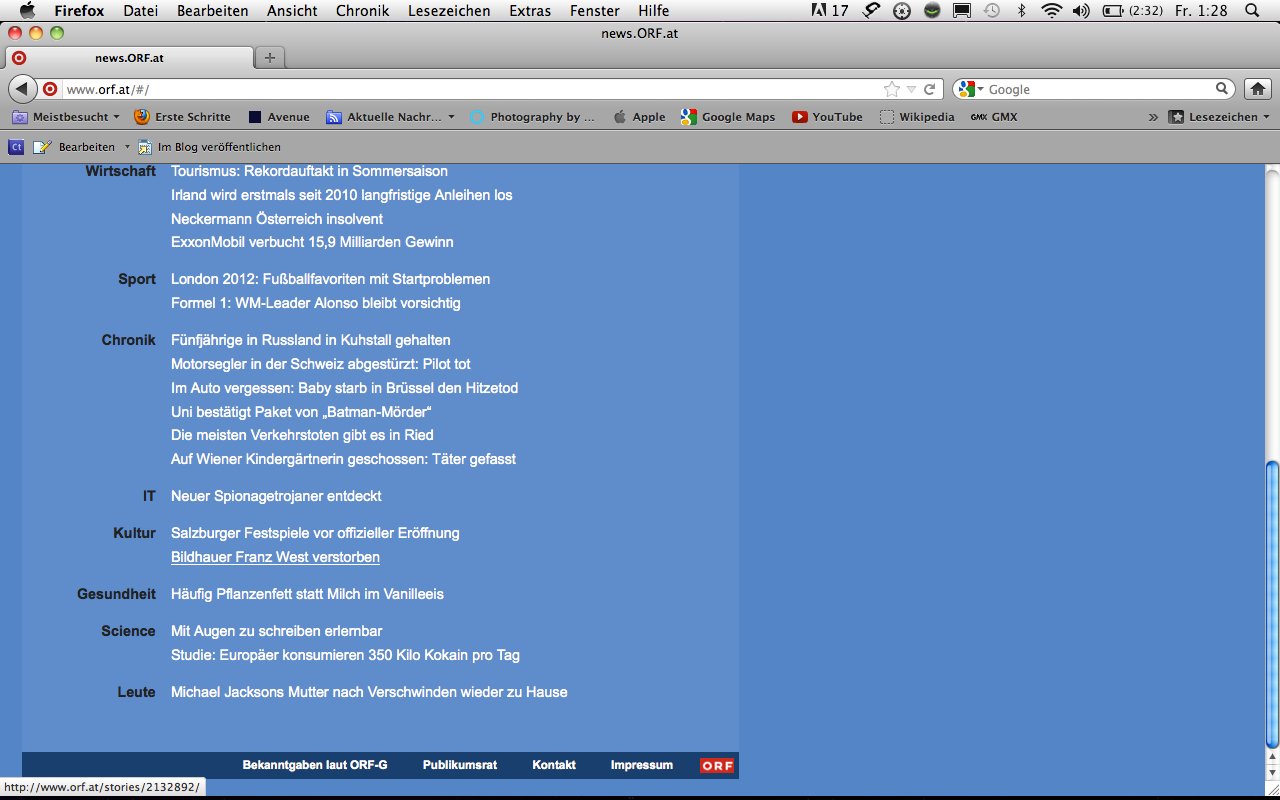Open the Extras menu

(x=530, y=11)
